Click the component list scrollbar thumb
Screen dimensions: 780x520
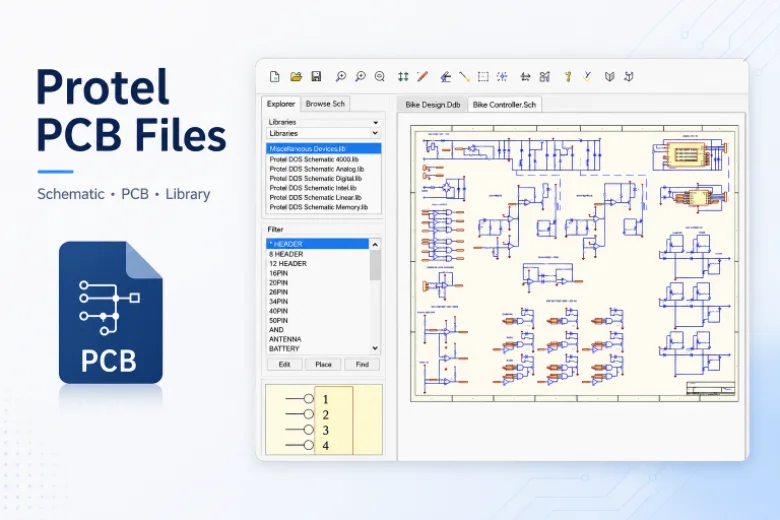coord(375,265)
